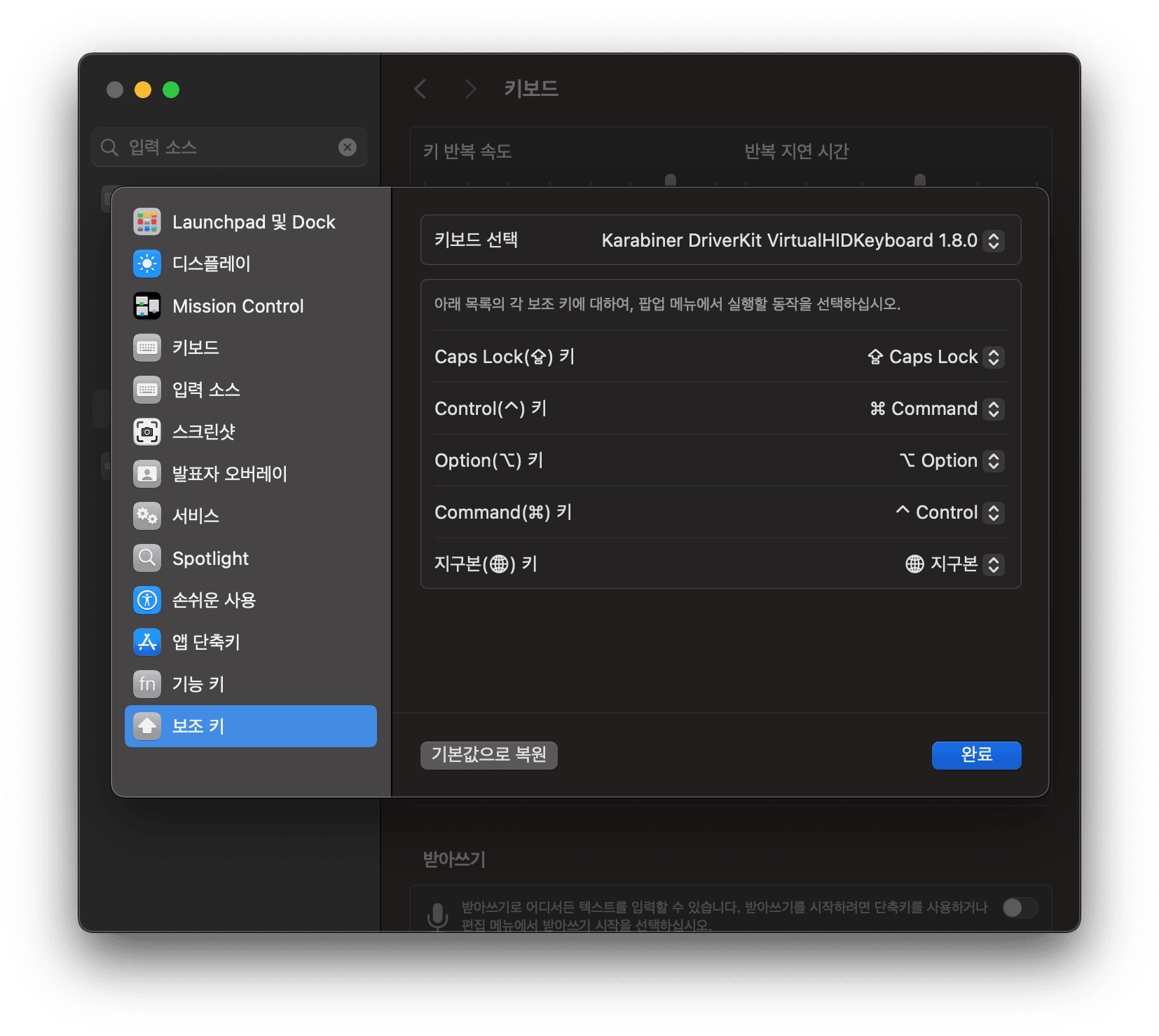This screenshot has width=1159, height=1036.
Task: Select the 키보드 list row
Action: tap(251, 348)
